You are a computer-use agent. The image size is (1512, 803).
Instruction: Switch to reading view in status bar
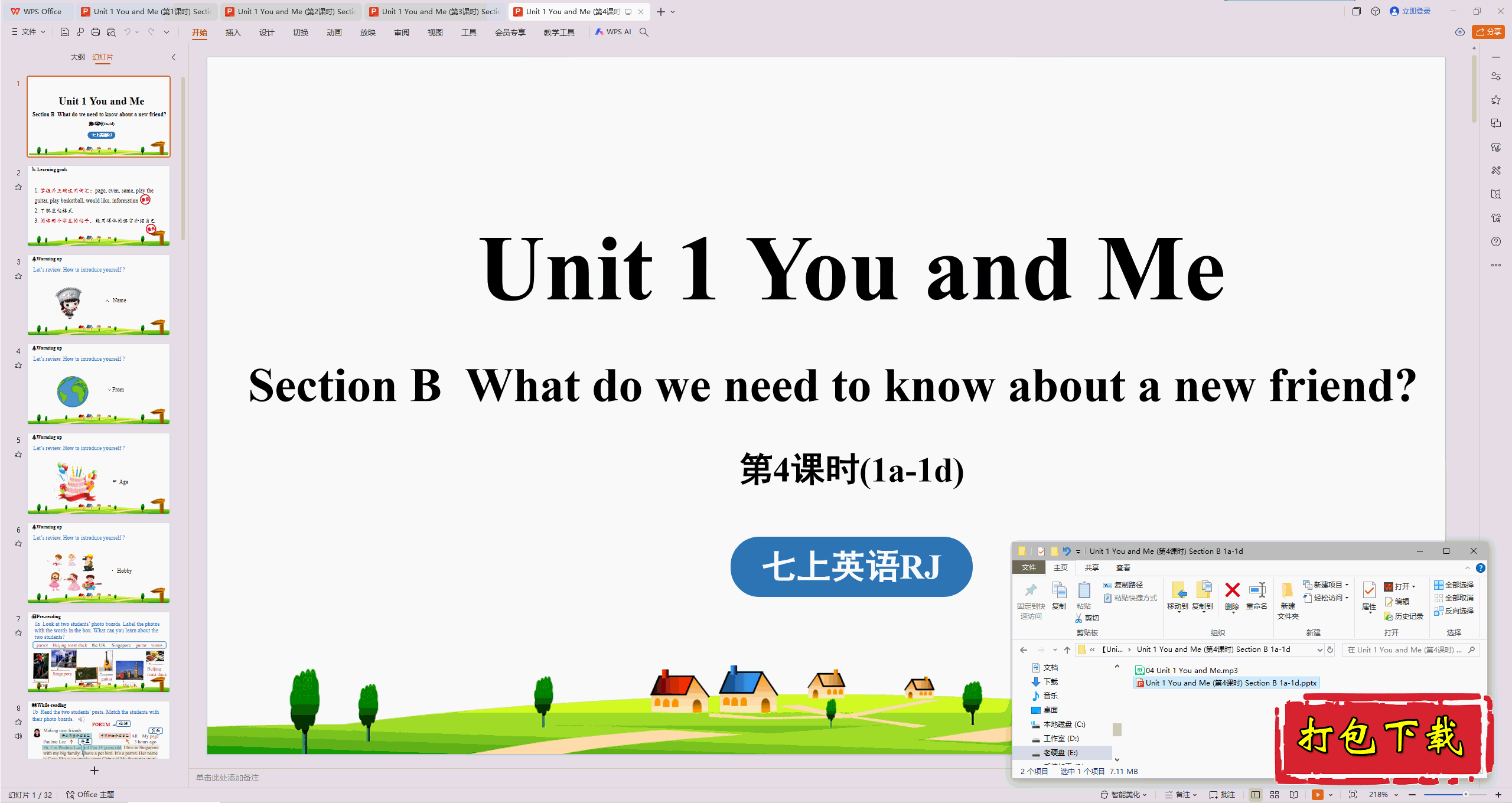pos(1293,795)
